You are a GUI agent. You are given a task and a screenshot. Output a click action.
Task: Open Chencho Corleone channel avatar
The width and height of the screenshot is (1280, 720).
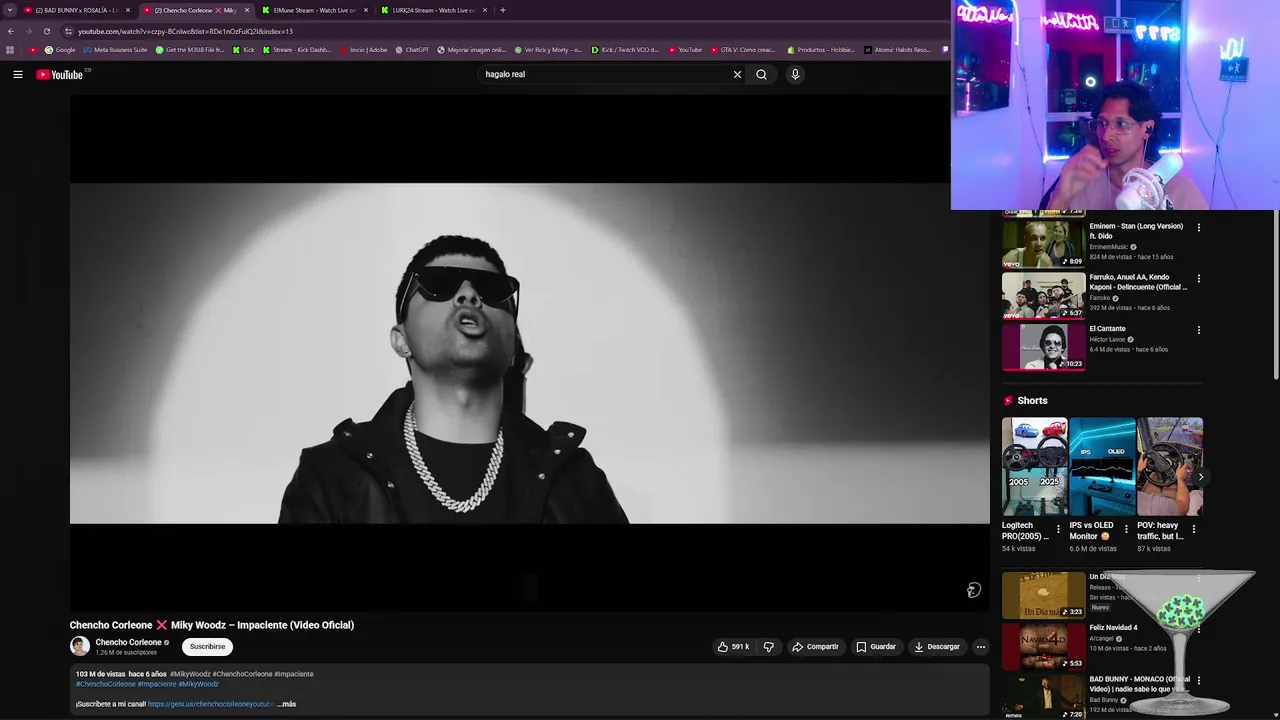tap(80, 646)
